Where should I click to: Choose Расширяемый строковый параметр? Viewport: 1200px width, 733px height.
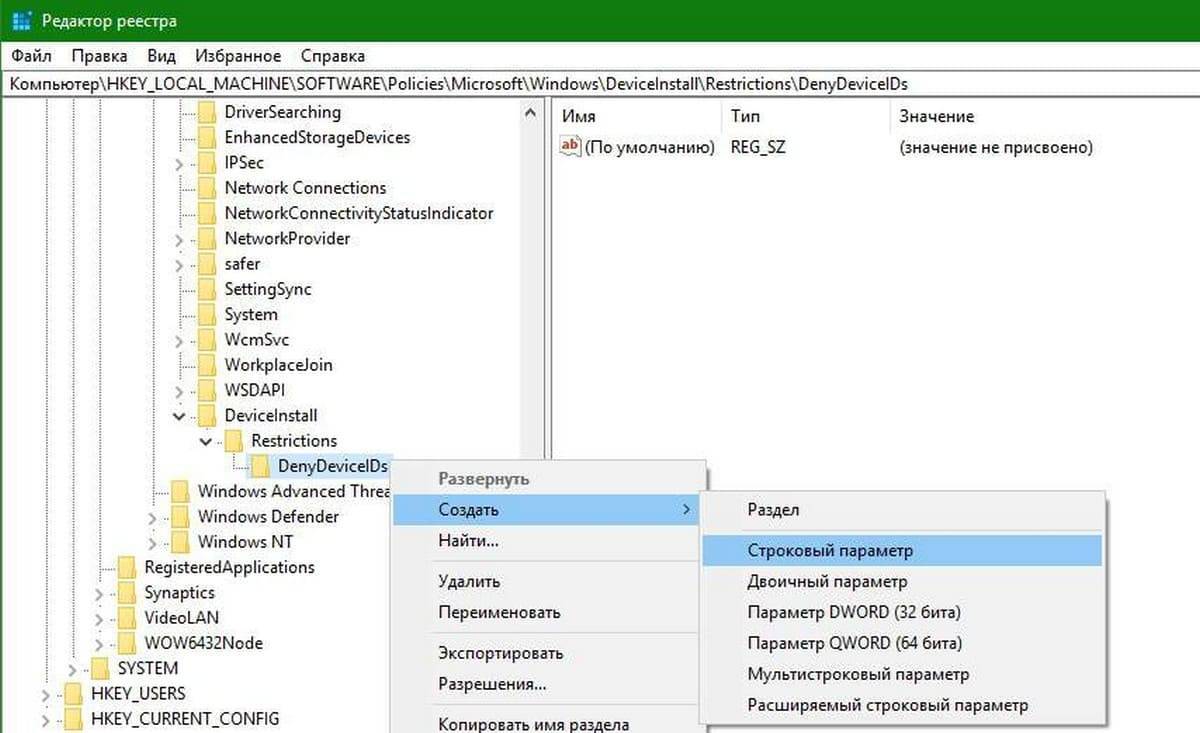click(x=902, y=705)
